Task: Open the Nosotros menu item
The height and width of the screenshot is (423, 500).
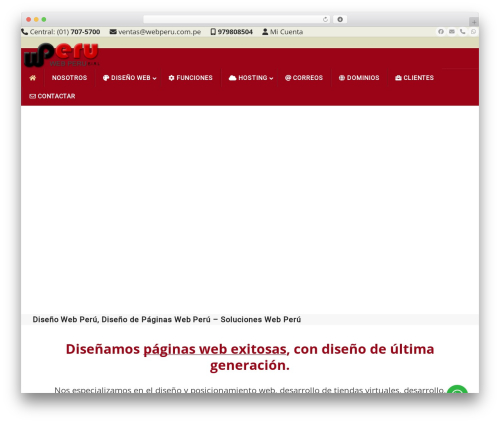Action: [x=69, y=78]
